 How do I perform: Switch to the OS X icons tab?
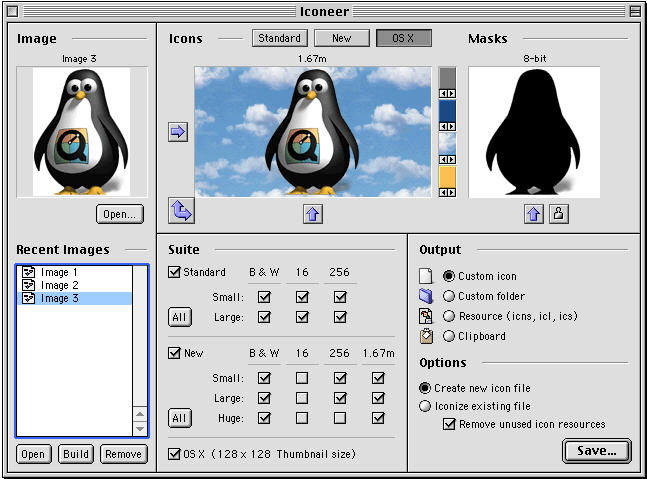coord(404,38)
